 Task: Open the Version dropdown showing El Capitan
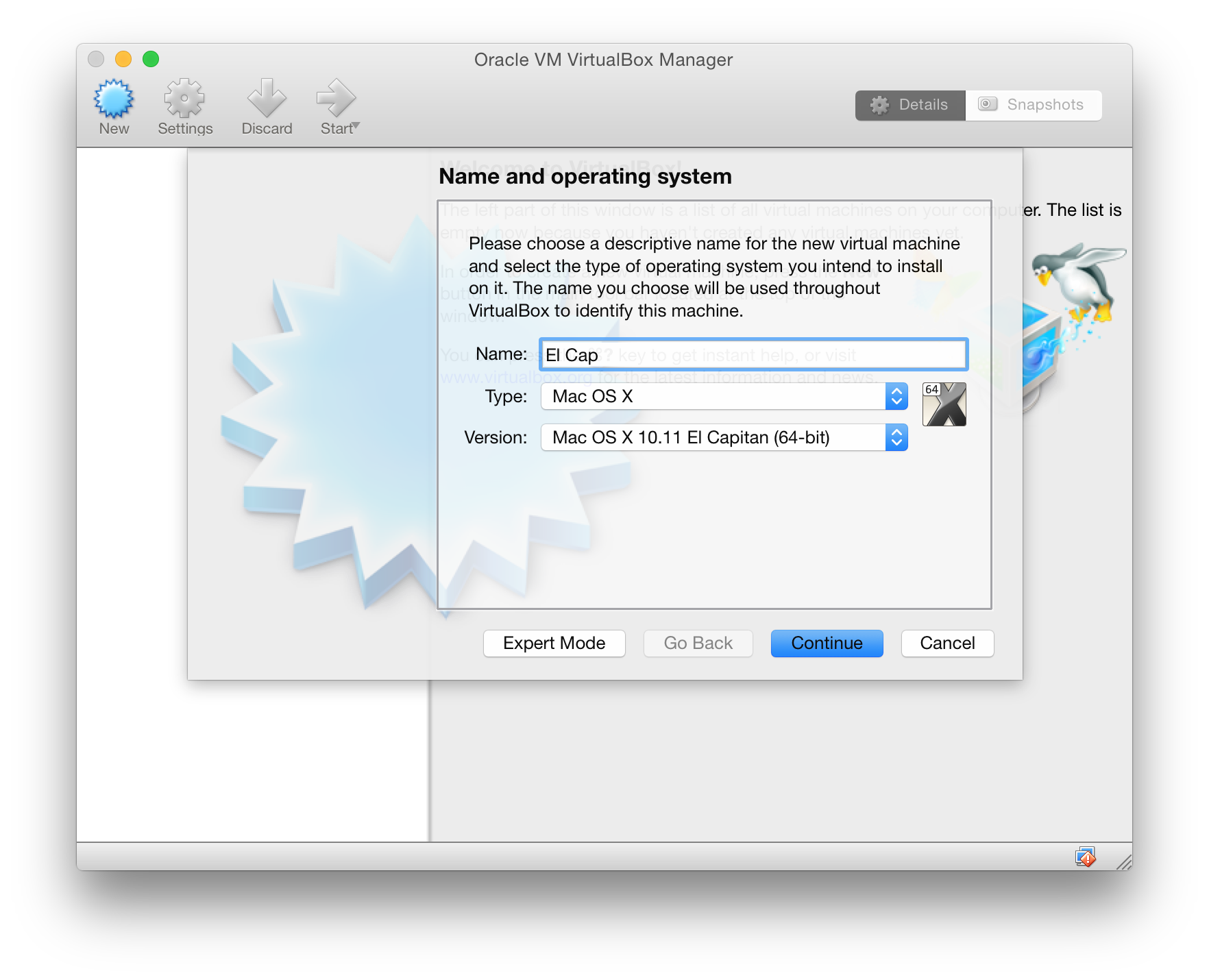point(724,437)
